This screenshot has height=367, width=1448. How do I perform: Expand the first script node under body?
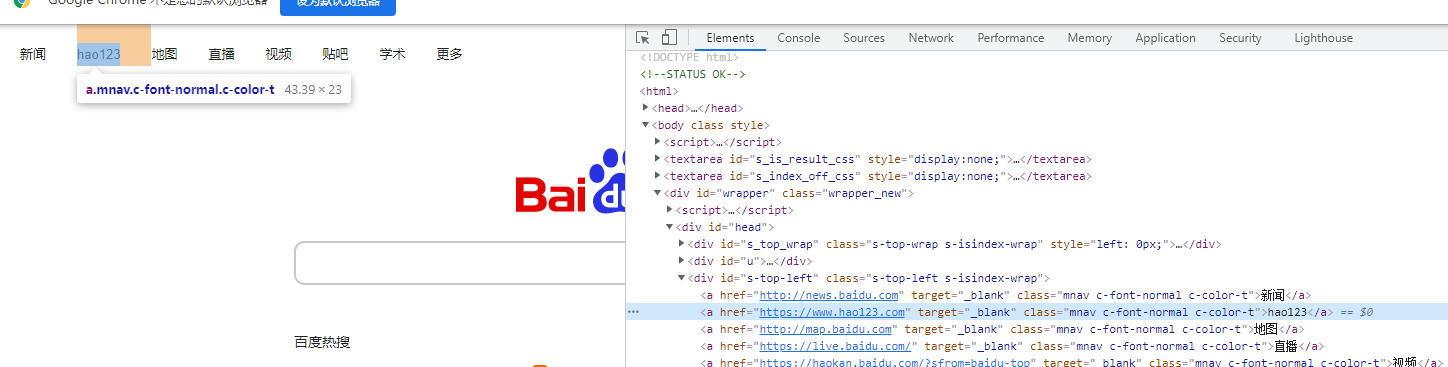(x=658, y=142)
